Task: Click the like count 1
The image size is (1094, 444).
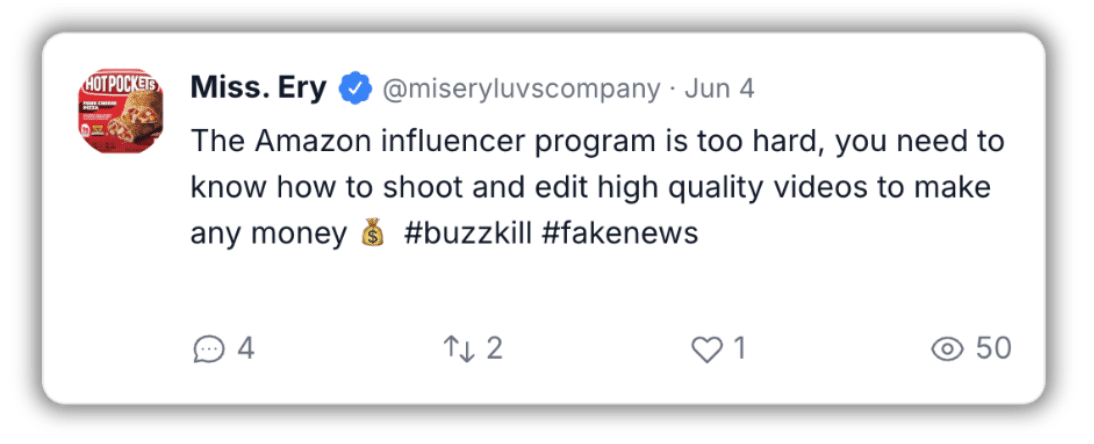Action: pyautogui.click(x=739, y=348)
